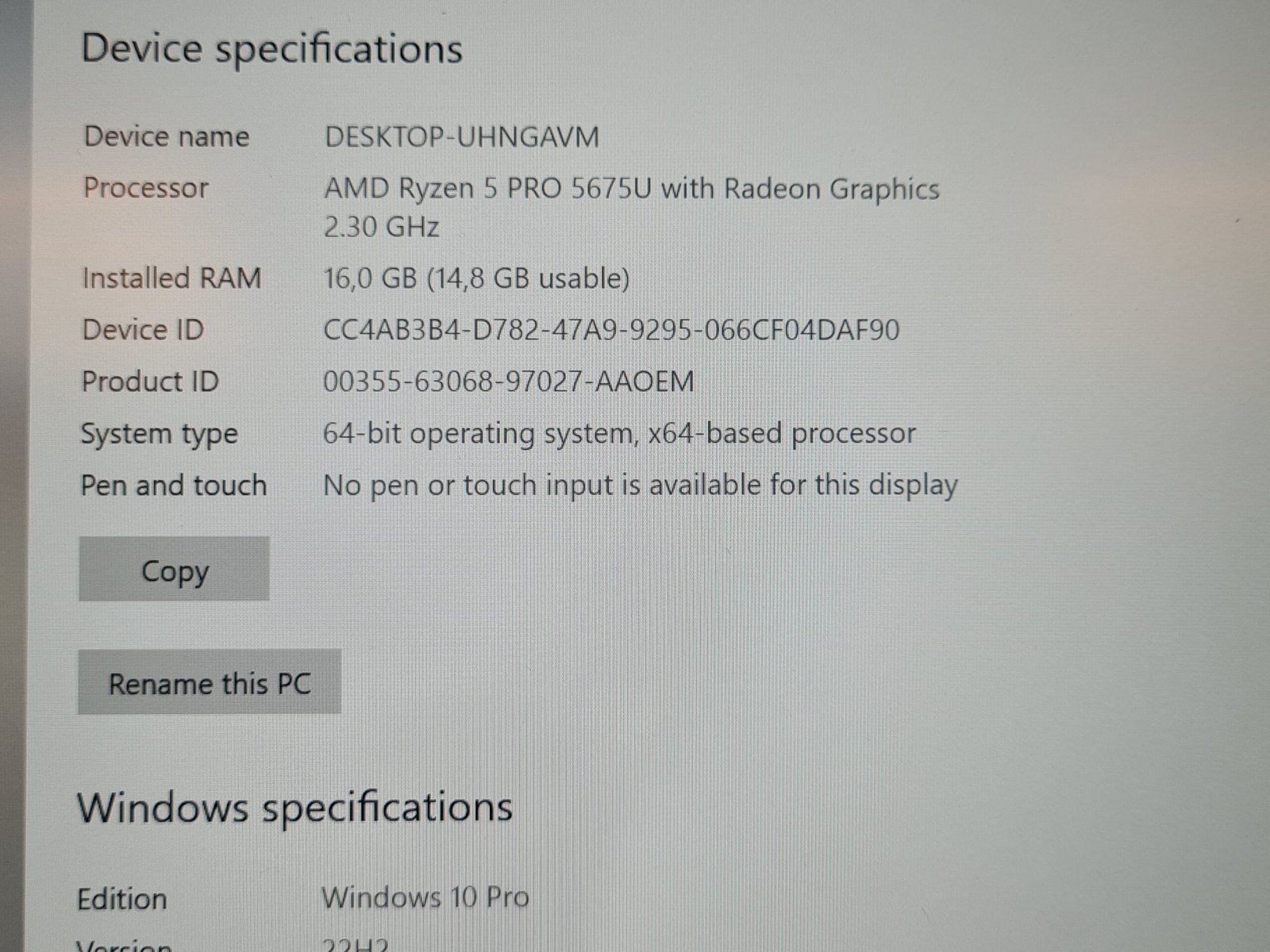Click the Windows specifications heading

click(x=294, y=808)
